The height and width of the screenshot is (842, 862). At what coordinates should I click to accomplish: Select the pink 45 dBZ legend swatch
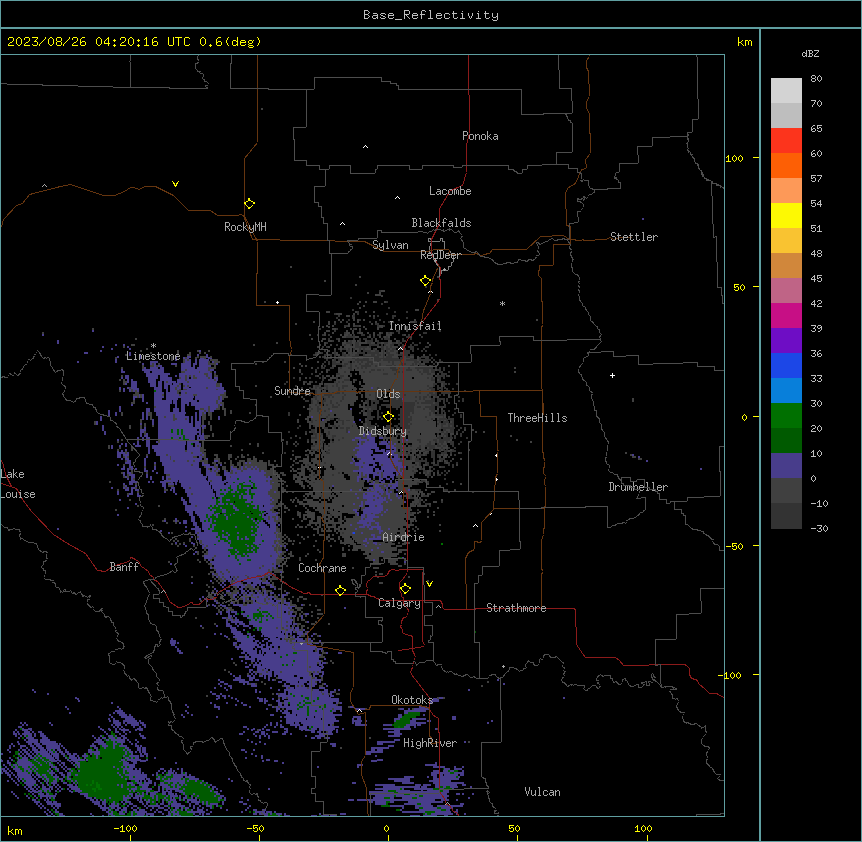coord(786,291)
